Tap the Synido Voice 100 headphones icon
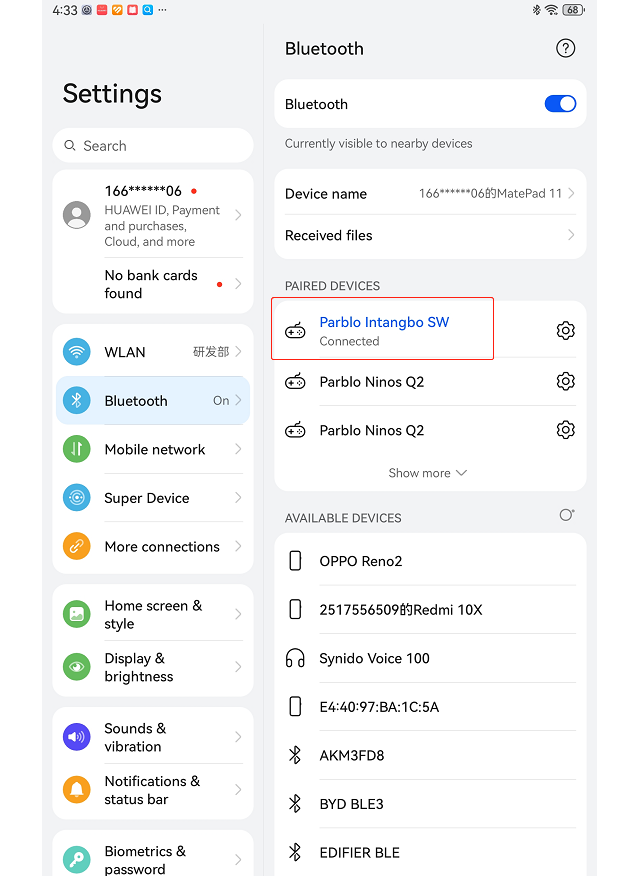 295,658
